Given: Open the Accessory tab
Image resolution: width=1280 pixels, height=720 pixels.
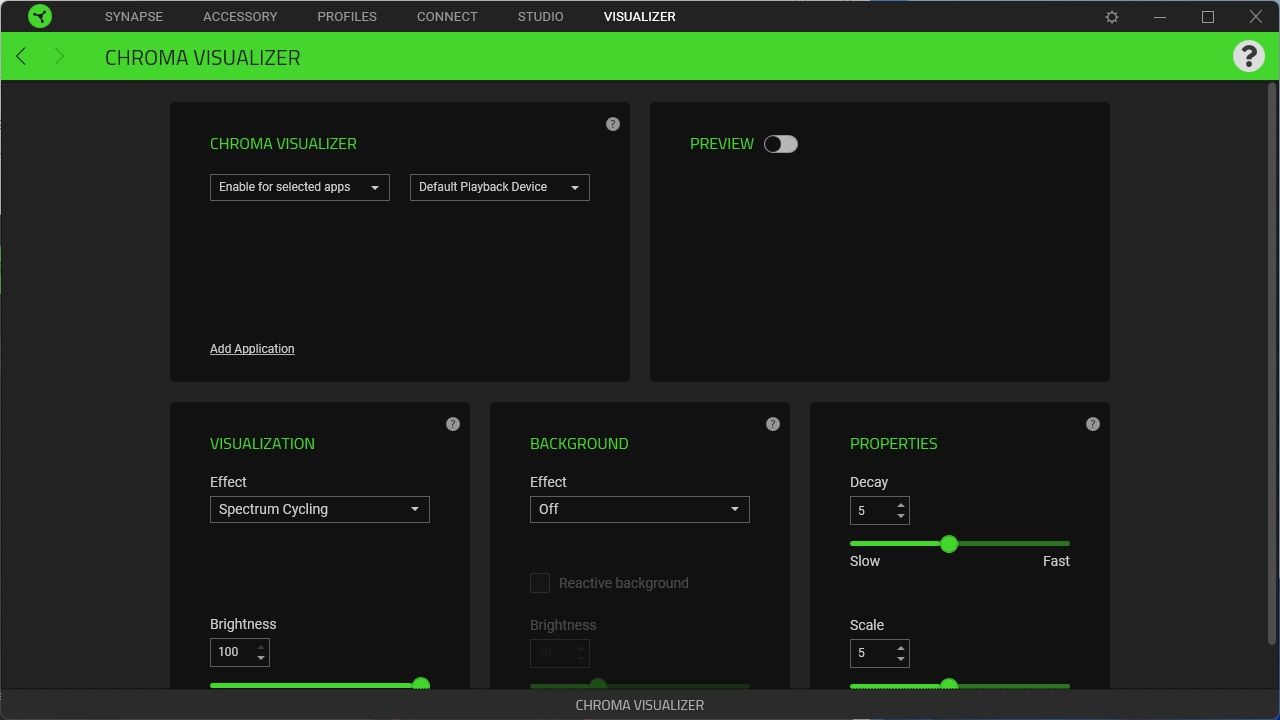Looking at the screenshot, I should click(240, 17).
